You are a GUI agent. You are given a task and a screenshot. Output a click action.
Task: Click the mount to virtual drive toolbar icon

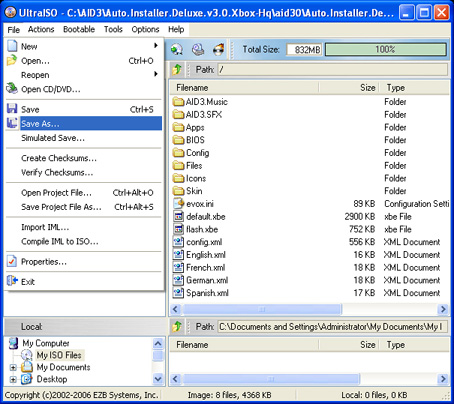point(198,50)
